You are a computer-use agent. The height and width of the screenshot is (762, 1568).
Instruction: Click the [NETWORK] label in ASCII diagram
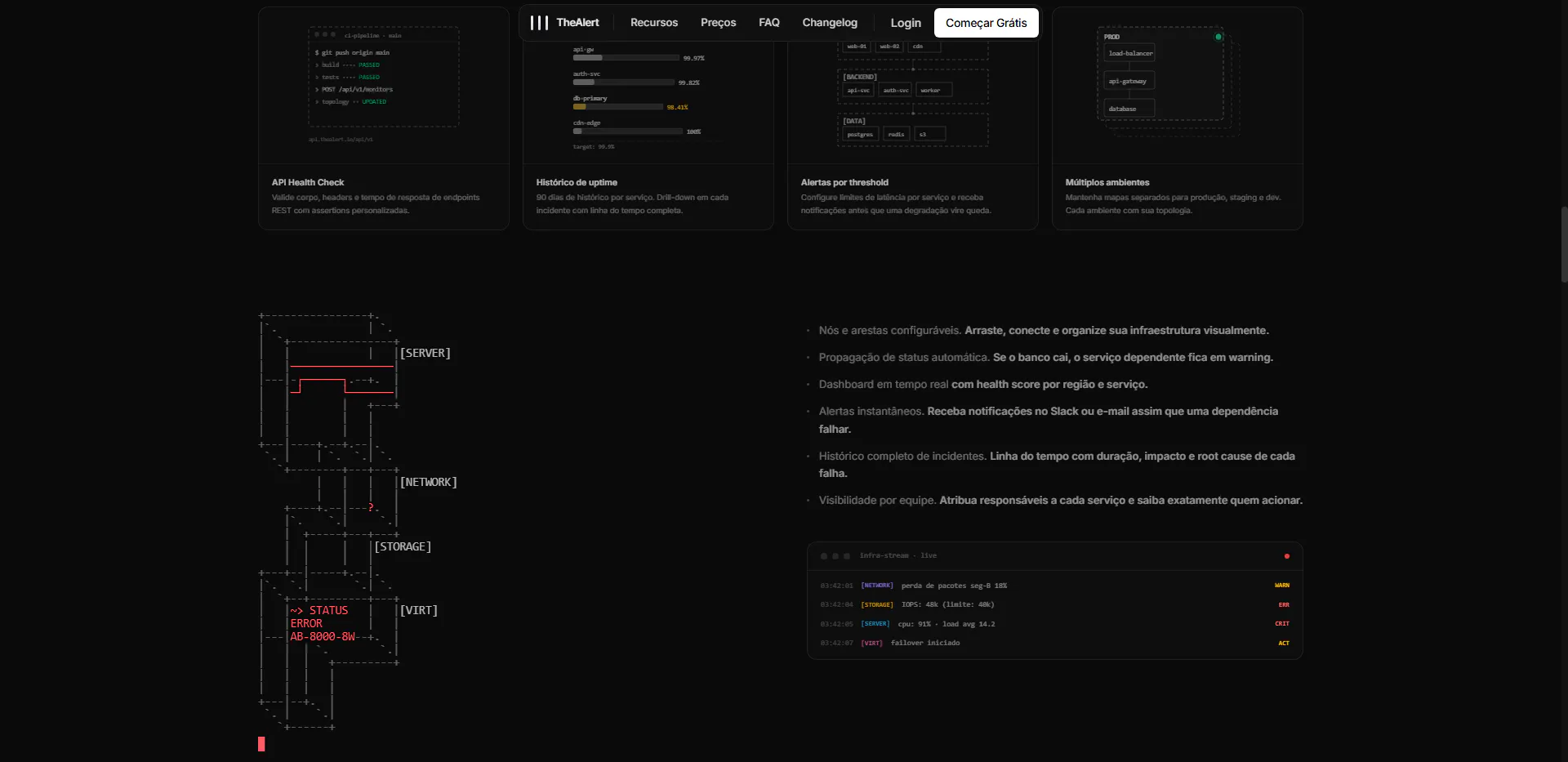(429, 482)
